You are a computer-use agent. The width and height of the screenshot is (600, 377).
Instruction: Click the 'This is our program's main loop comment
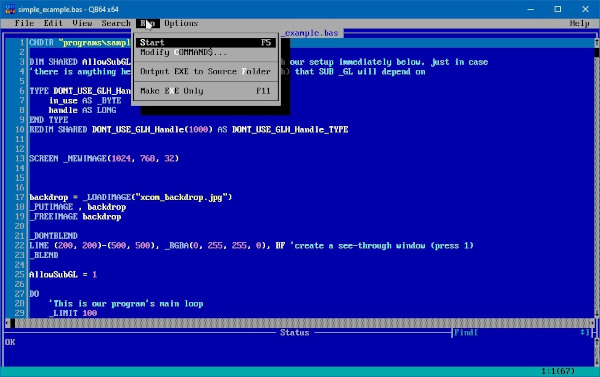(x=126, y=304)
